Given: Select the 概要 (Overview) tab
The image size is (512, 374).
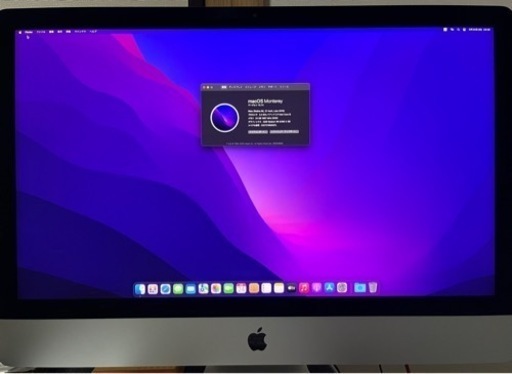Looking at the screenshot, I should [224, 87].
